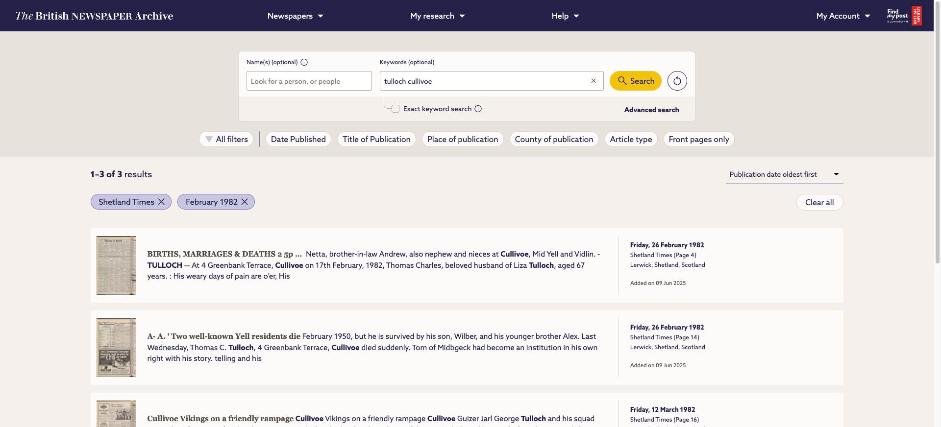Enable the Front pages only filter

pyautogui.click(x=699, y=139)
